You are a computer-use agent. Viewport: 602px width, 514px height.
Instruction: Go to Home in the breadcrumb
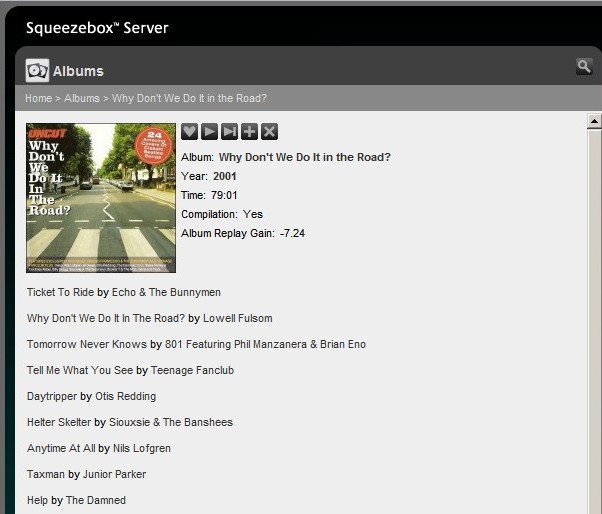tap(38, 99)
